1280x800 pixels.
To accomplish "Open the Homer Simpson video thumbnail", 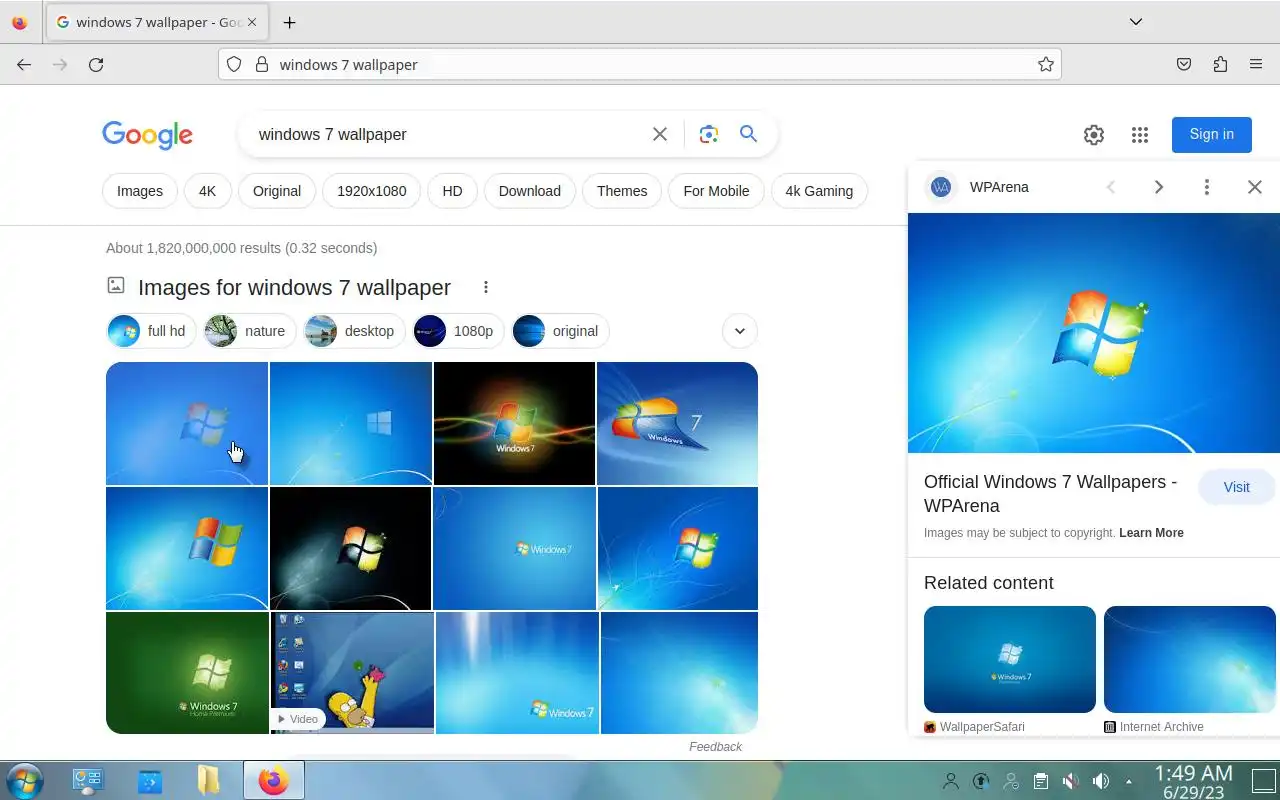I will (353, 673).
